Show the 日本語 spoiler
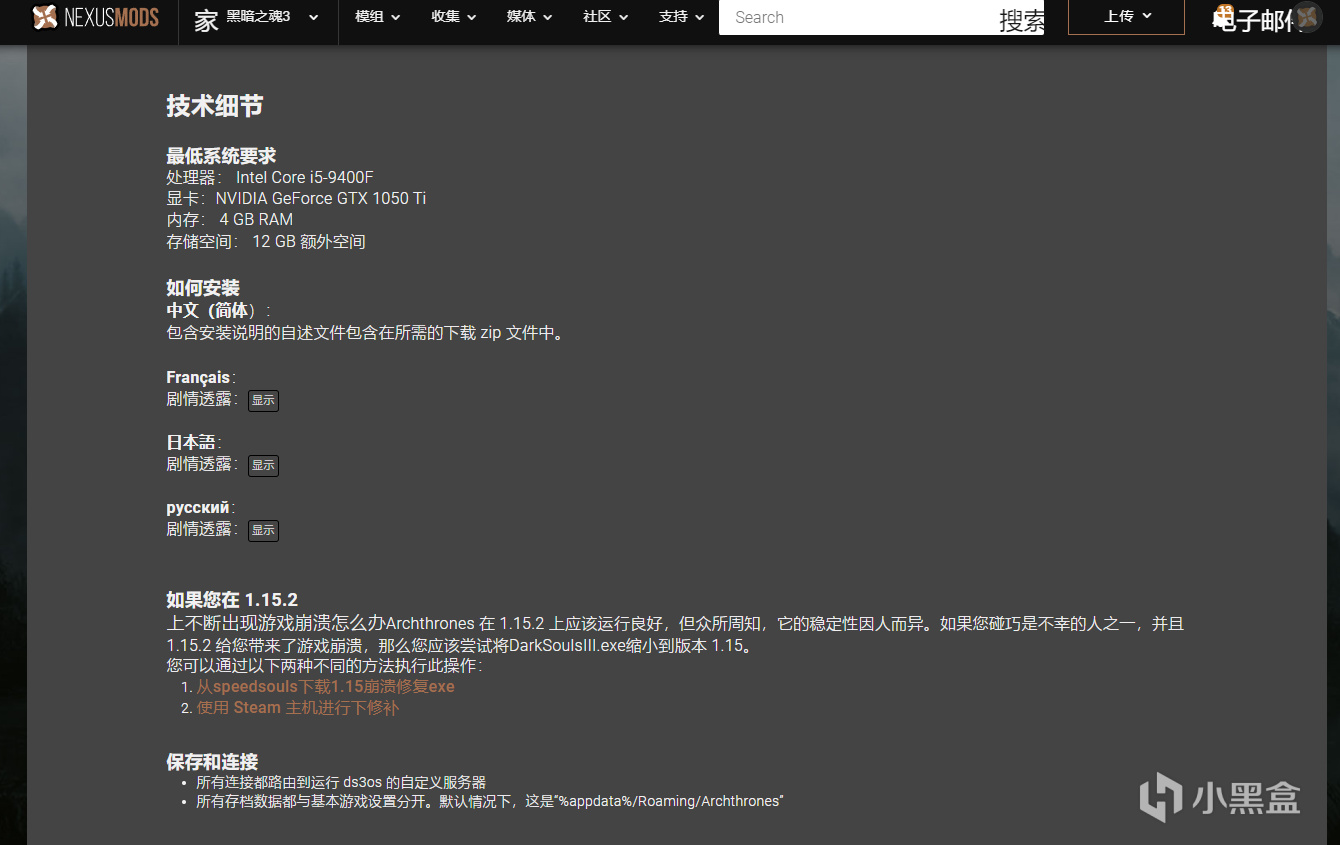Image resolution: width=1340 pixels, height=845 pixels. click(263, 465)
